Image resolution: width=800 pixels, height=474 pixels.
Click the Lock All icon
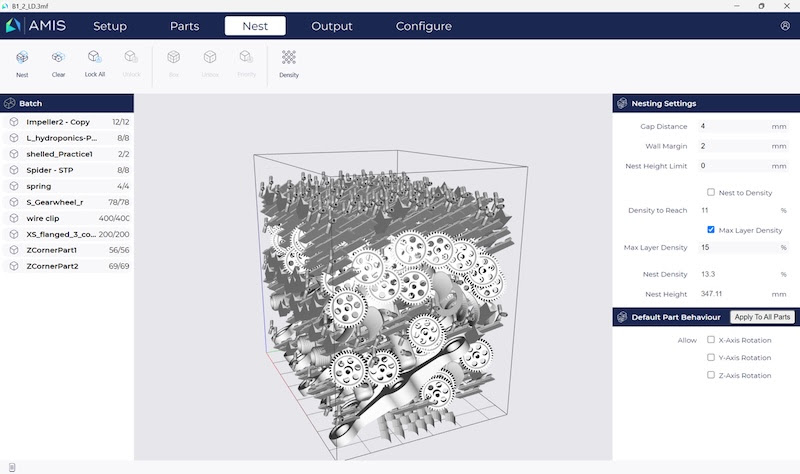[x=95, y=59]
